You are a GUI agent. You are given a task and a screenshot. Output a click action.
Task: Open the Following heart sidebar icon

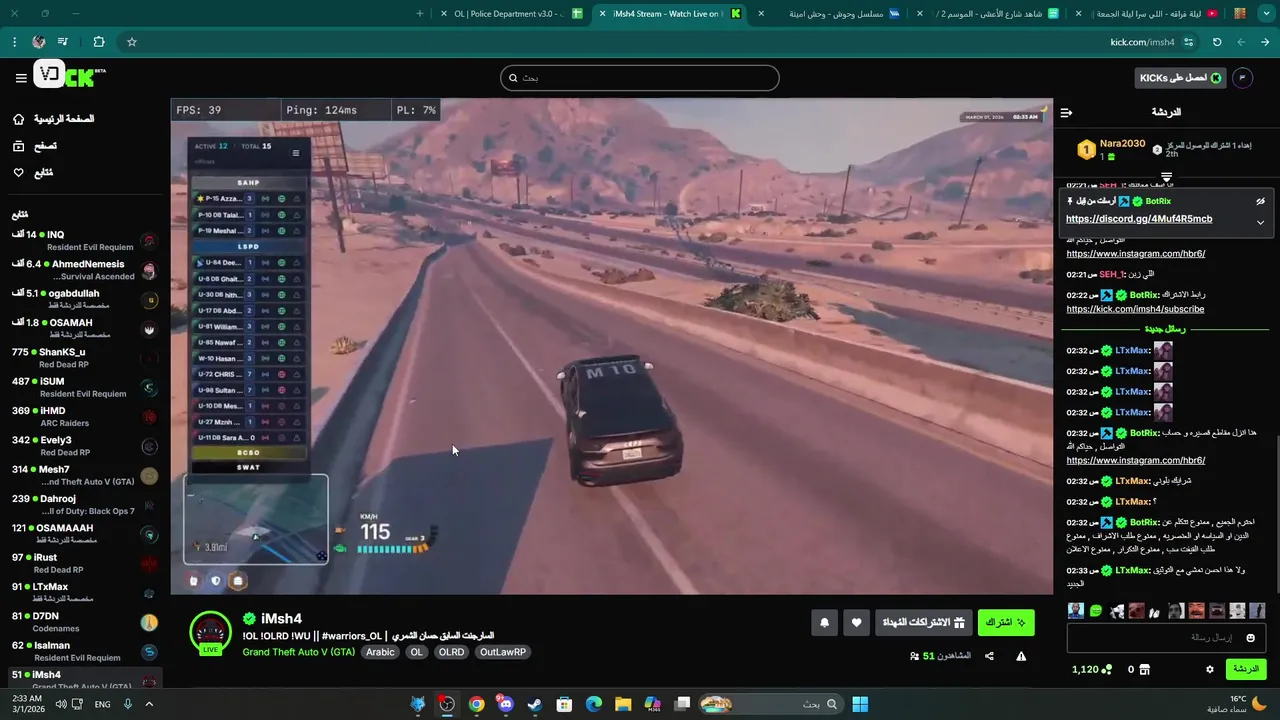pos(18,173)
